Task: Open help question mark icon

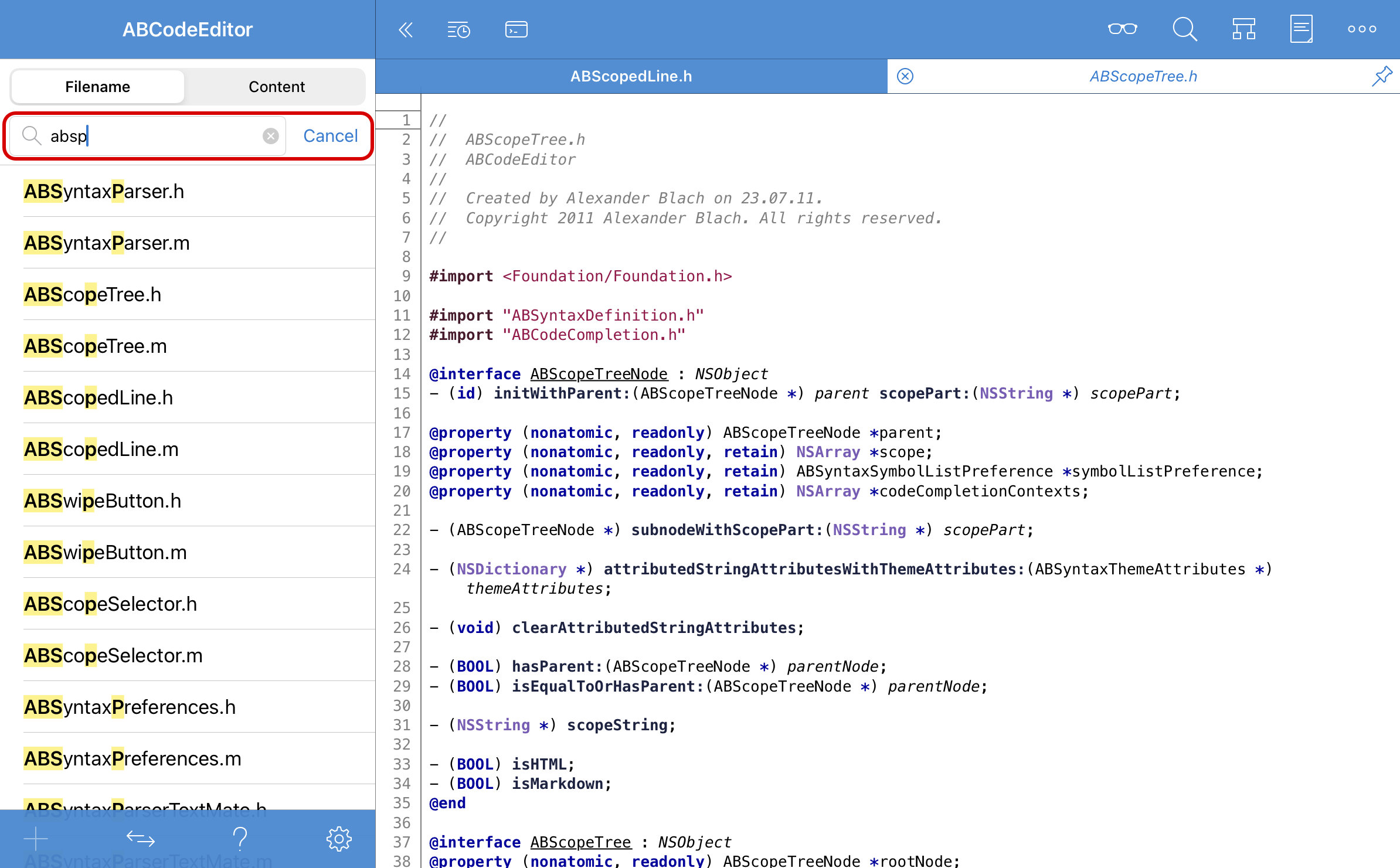Action: (x=240, y=839)
